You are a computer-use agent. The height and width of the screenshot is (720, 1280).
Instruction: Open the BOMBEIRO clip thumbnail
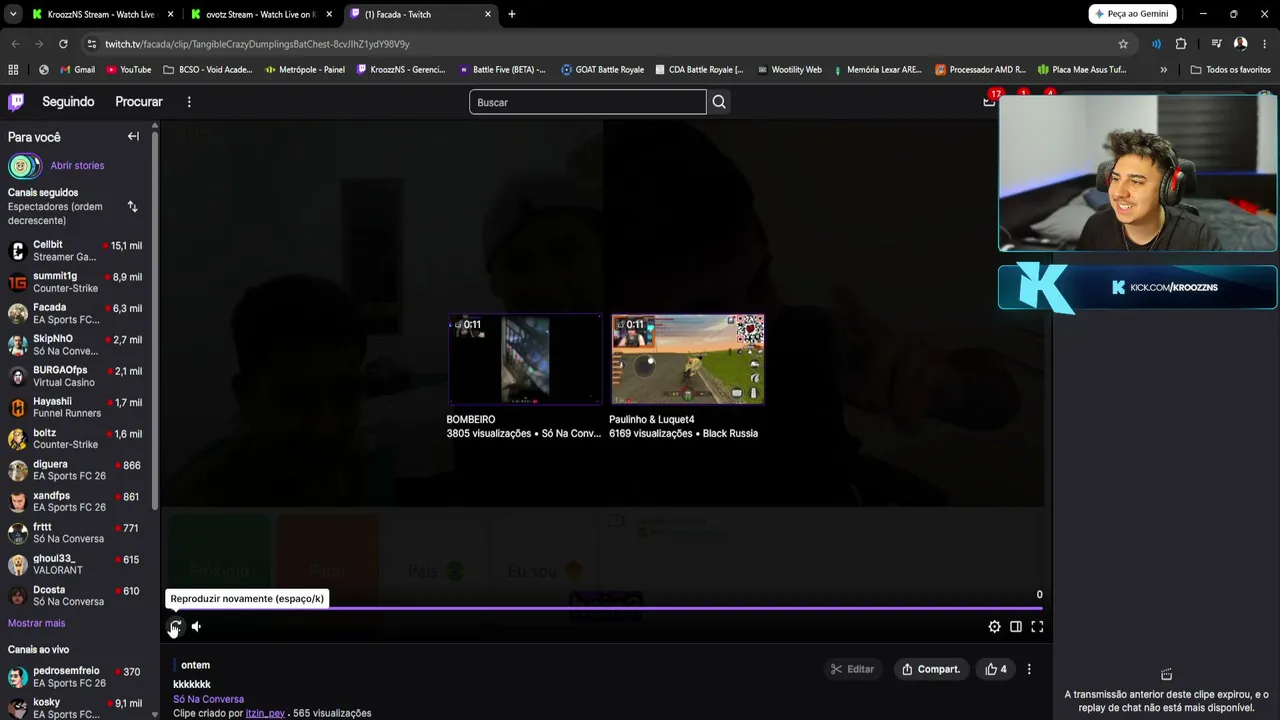point(525,360)
